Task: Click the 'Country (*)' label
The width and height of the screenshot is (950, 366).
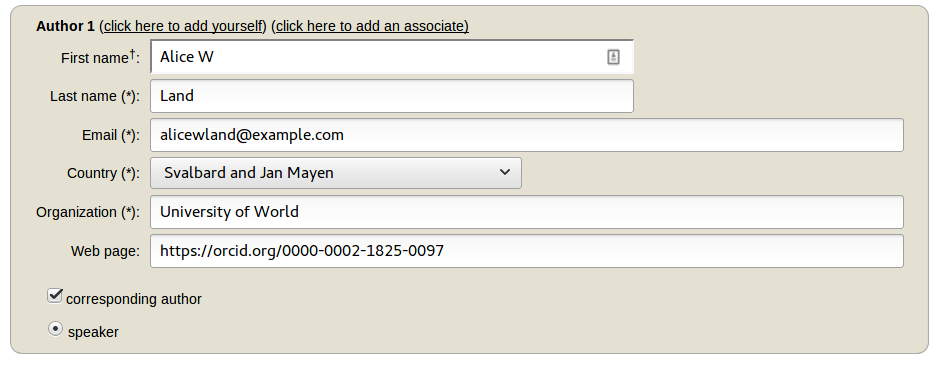Action: click(x=103, y=173)
